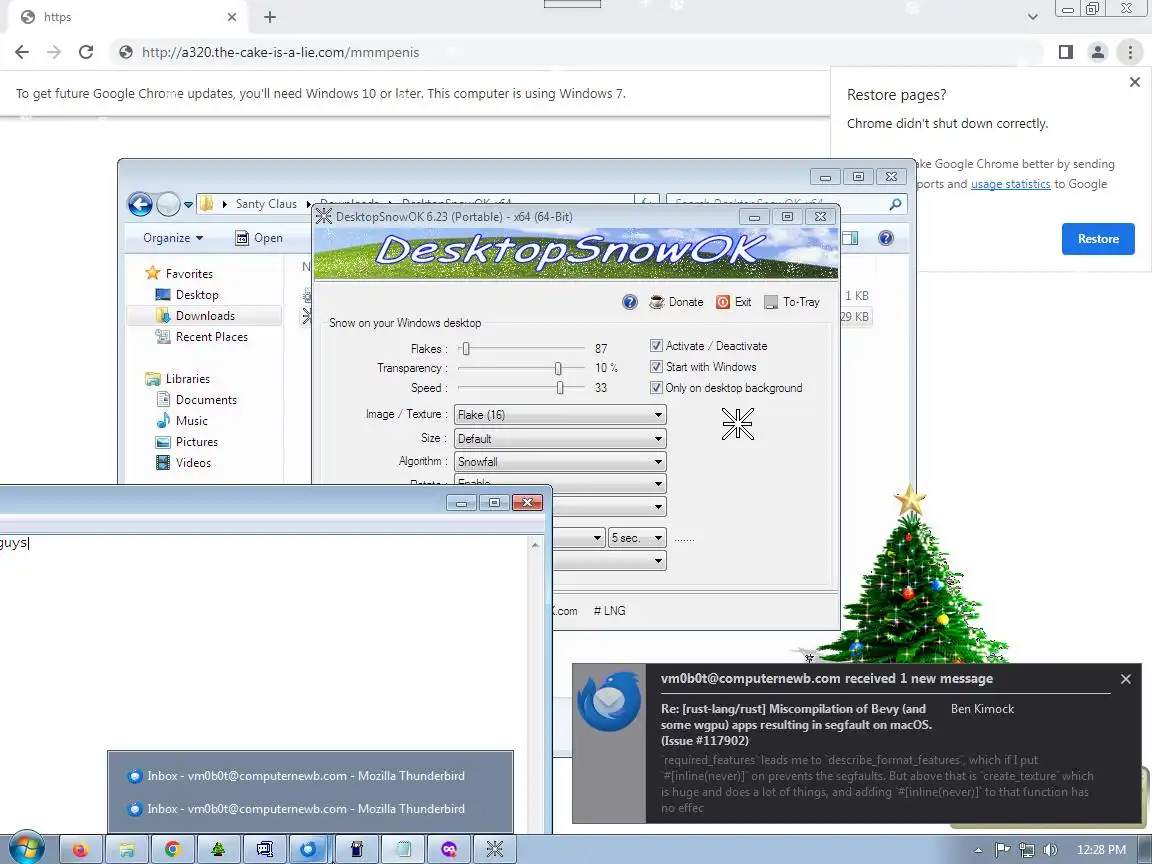Open the Organize menu in Explorer
Viewport: 1152px width, 864px height.
pyautogui.click(x=173, y=238)
